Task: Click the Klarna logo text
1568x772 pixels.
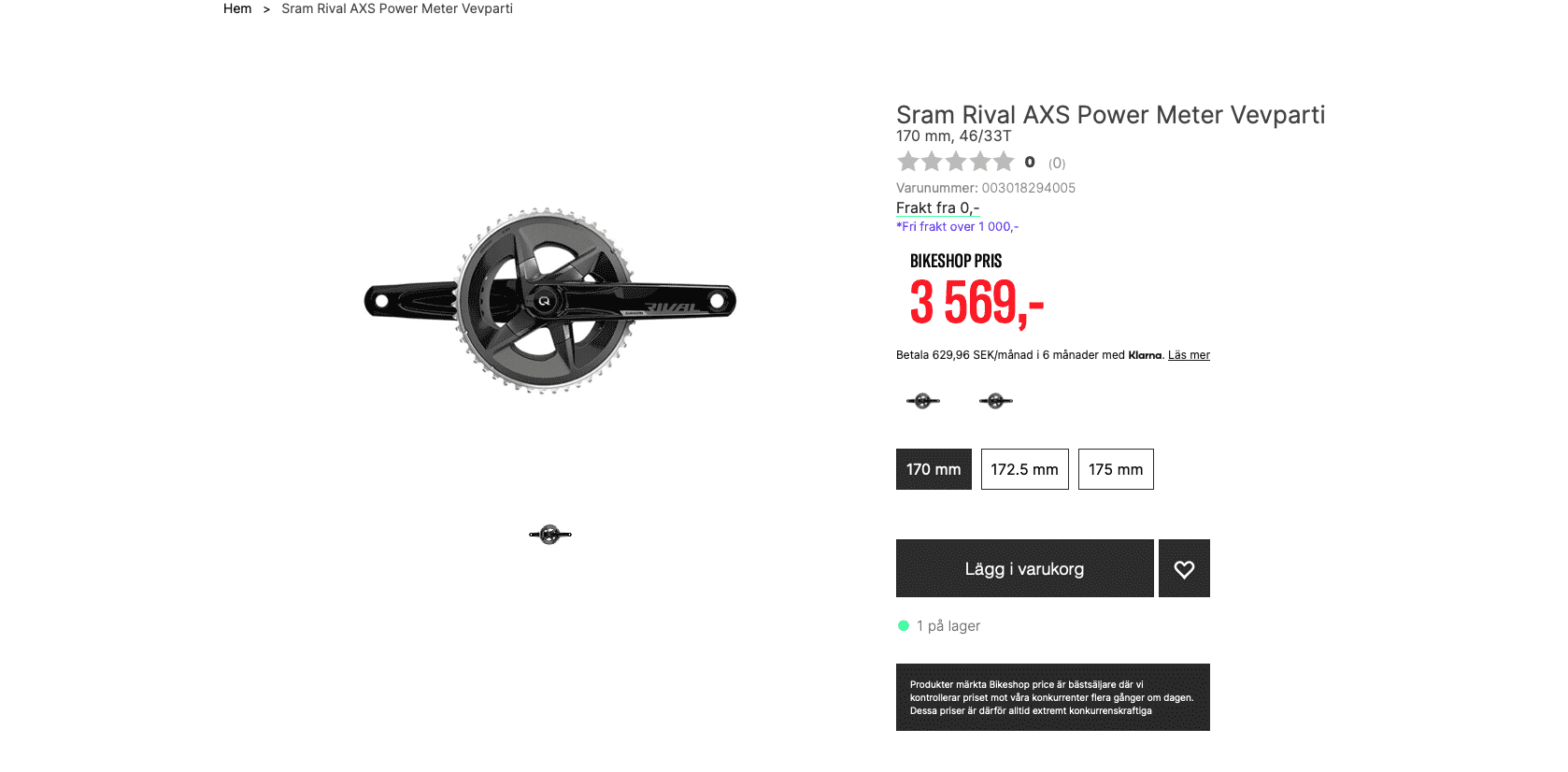Action: [1145, 355]
